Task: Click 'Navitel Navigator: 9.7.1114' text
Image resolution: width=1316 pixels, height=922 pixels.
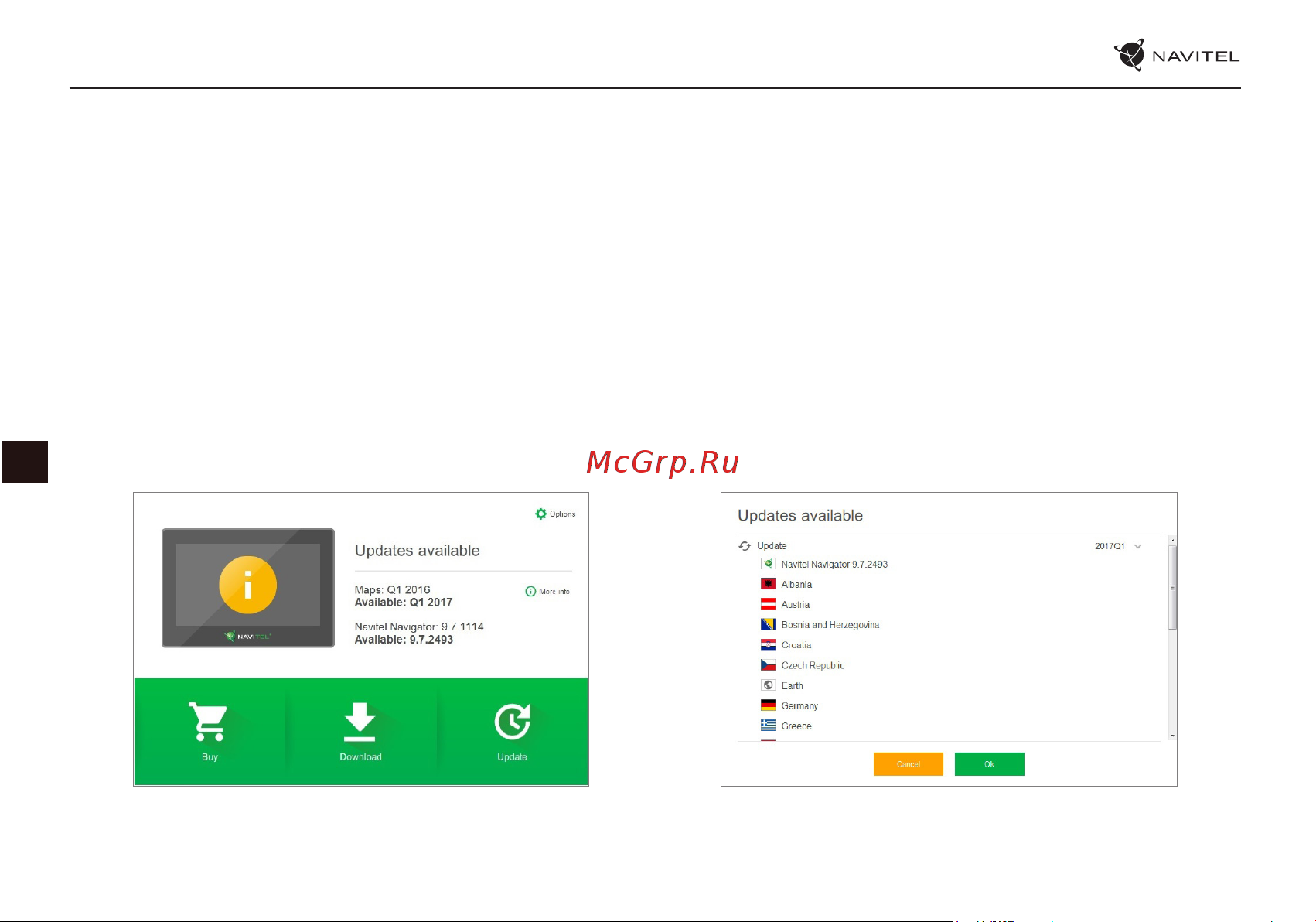Action: click(419, 627)
